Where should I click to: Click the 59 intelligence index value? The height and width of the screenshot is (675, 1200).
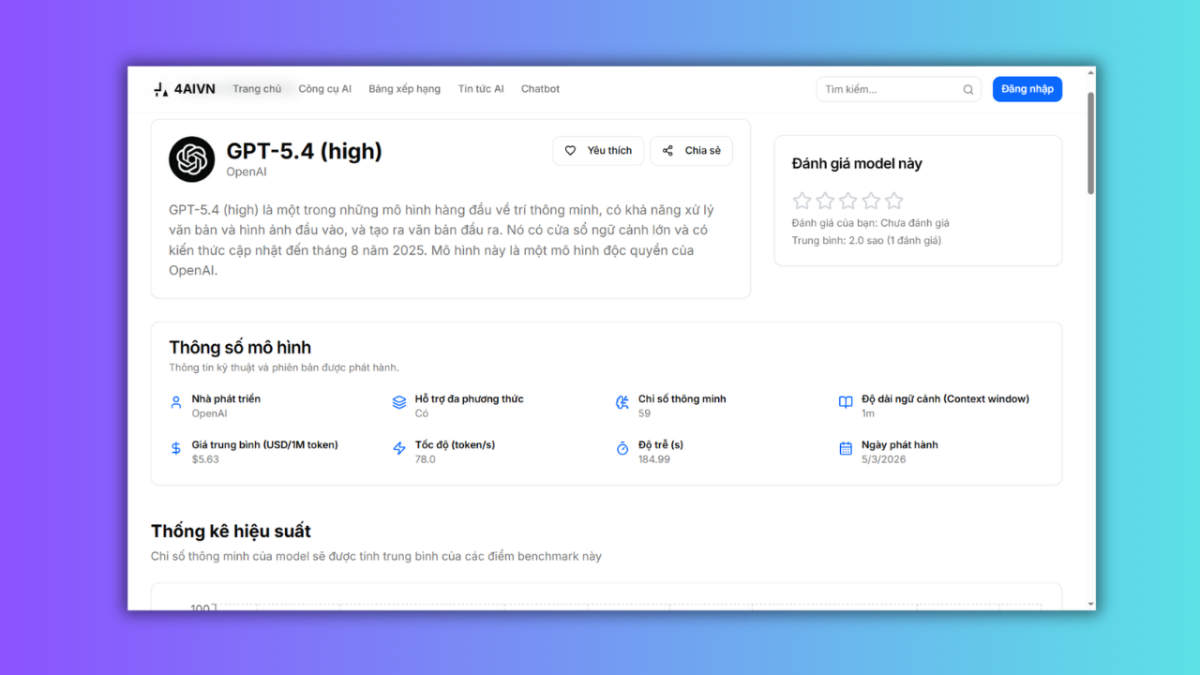(x=644, y=413)
